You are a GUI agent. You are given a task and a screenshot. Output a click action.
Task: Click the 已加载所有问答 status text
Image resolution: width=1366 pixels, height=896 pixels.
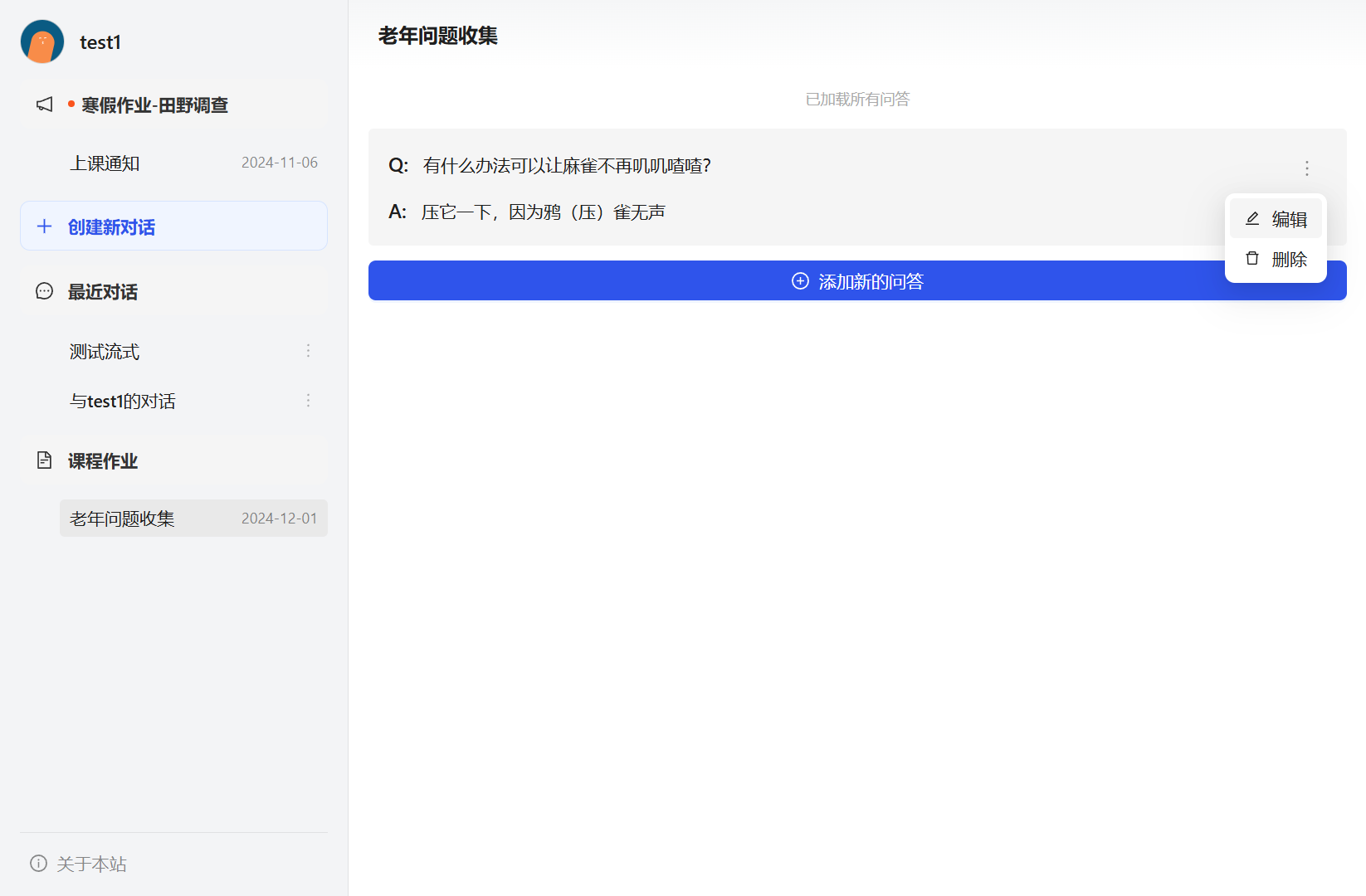[x=857, y=100]
